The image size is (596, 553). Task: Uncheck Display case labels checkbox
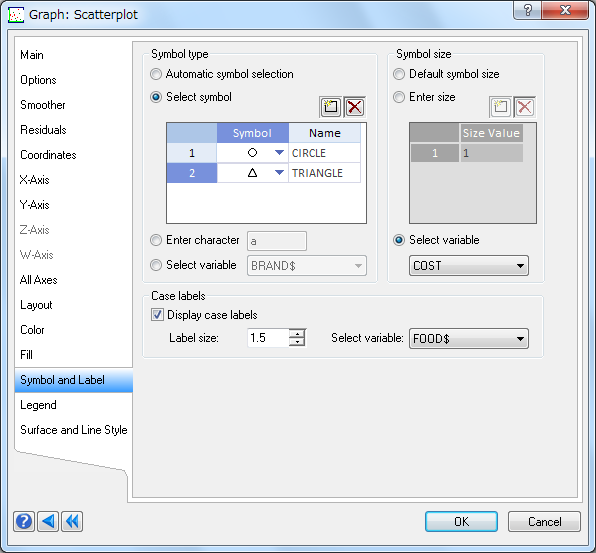(x=157, y=315)
